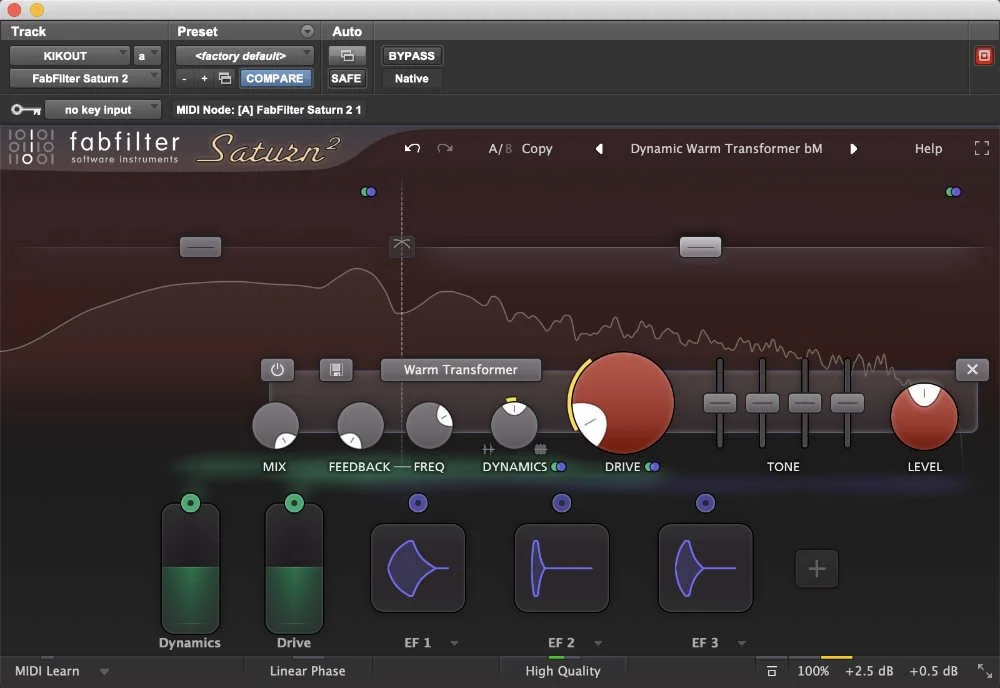Image resolution: width=1000 pixels, height=688 pixels.
Task: Toggle the BYPASS button
Action: click(x=411, y=56)
